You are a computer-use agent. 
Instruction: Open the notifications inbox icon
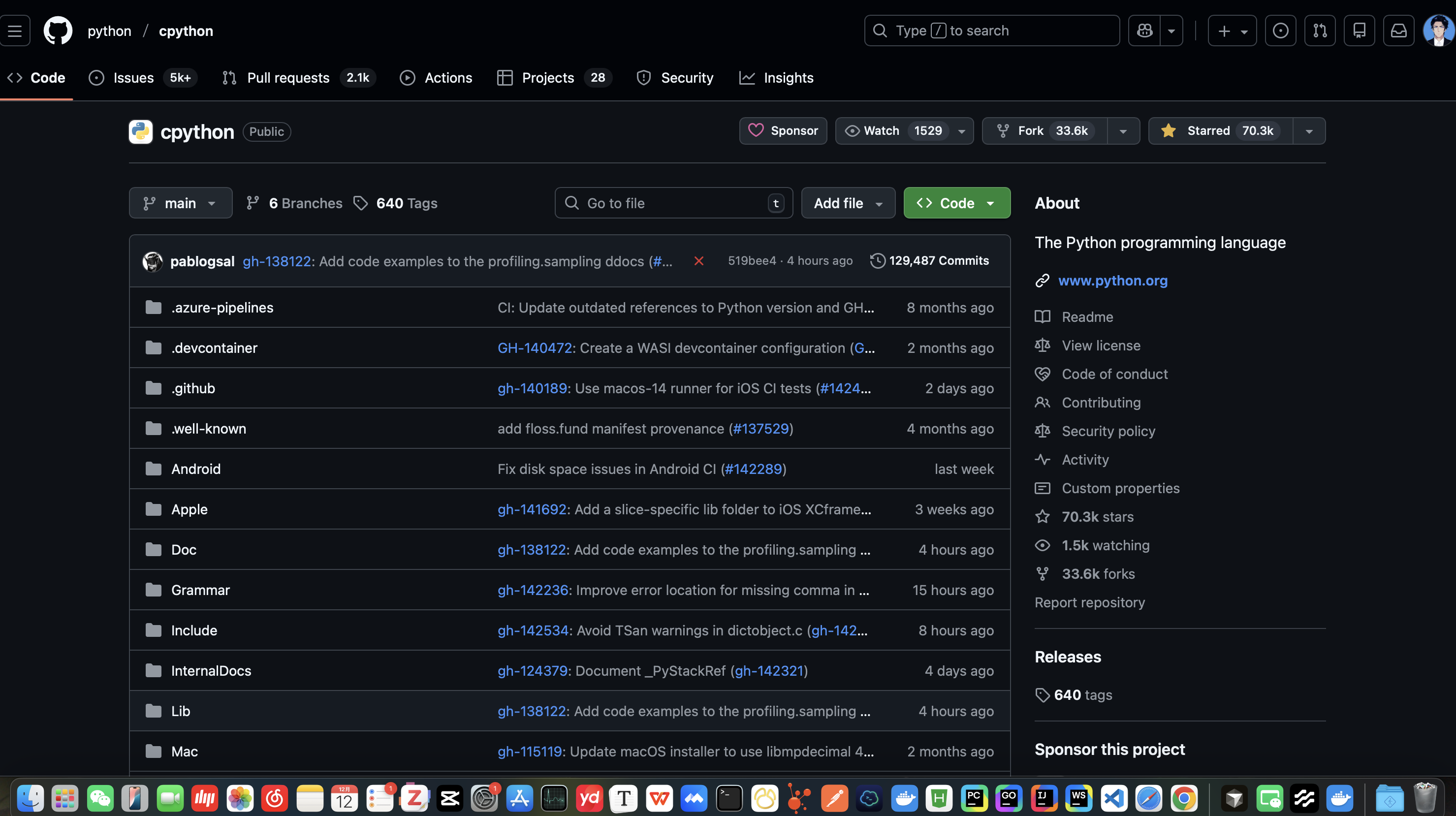tap(1398, 31)
